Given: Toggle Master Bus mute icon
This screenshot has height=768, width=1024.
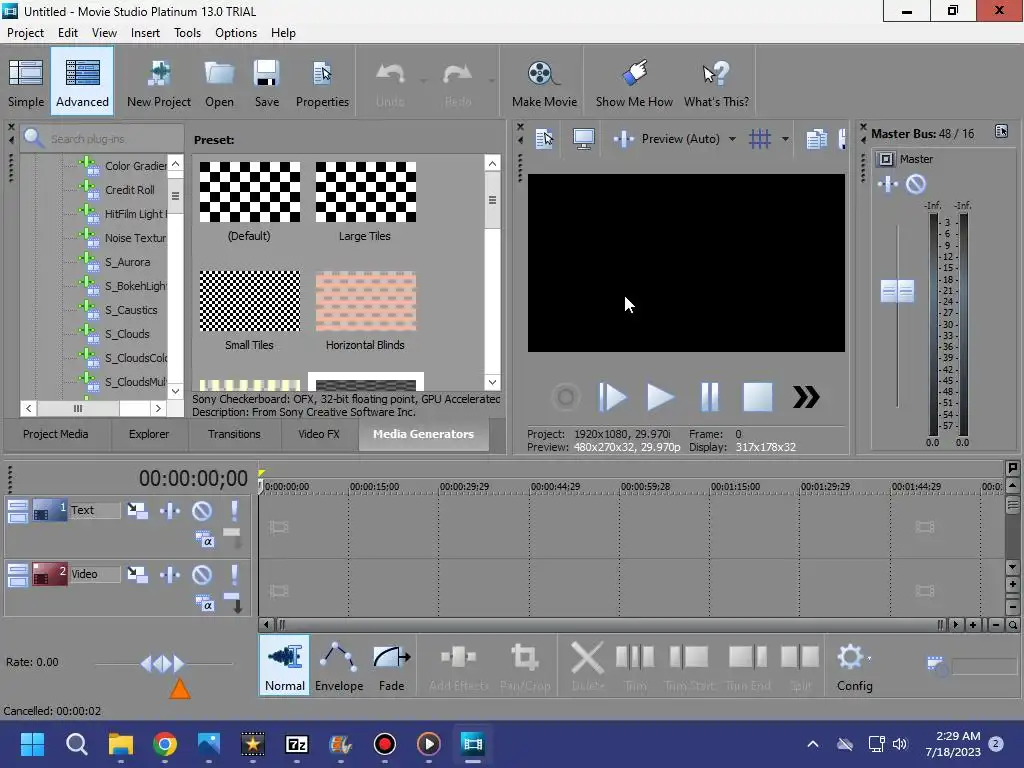Looking at the screenshot, I should coord(916,184).
